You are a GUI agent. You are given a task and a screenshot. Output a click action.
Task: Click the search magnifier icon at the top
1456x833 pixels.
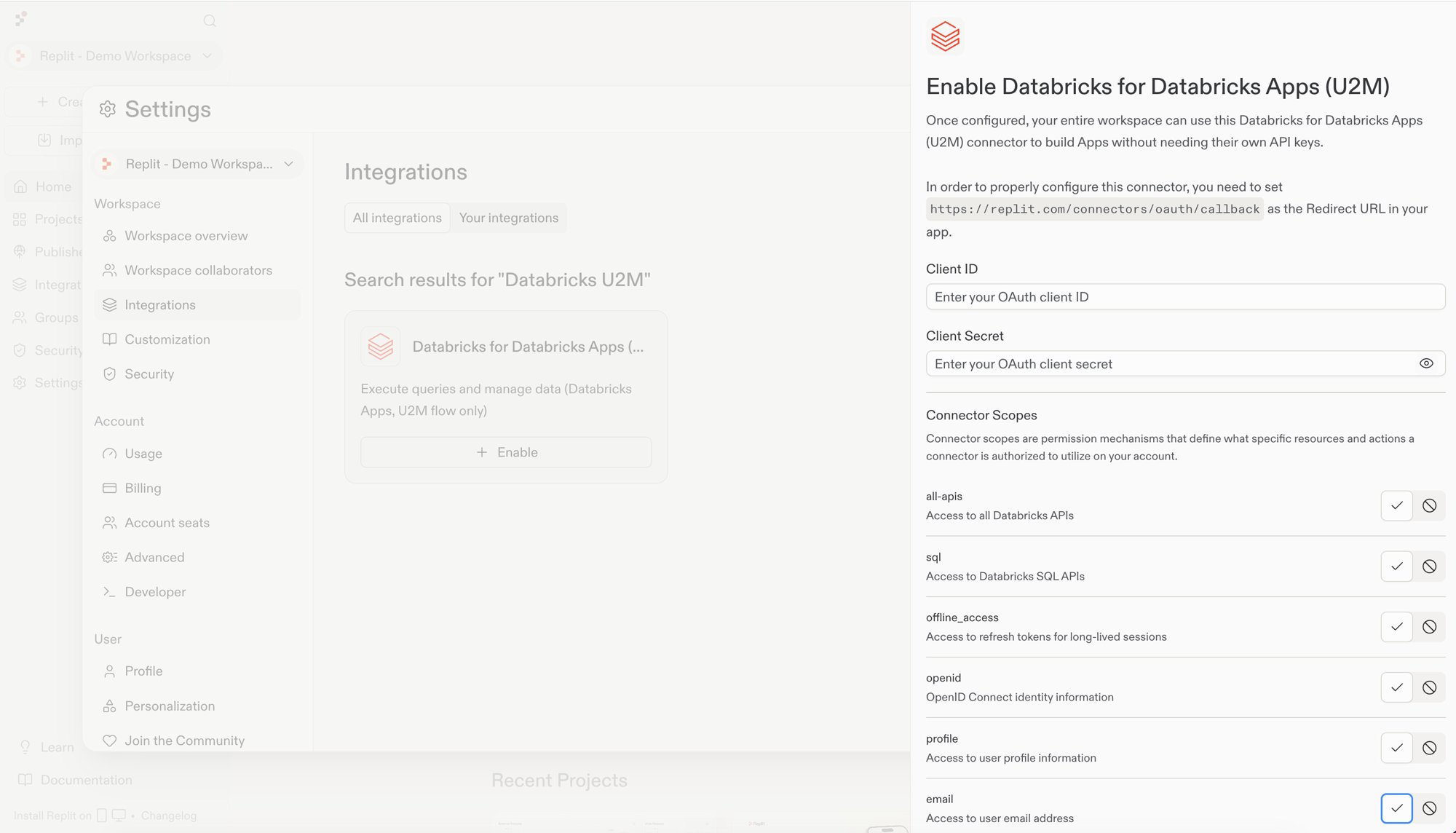point(210,21)
